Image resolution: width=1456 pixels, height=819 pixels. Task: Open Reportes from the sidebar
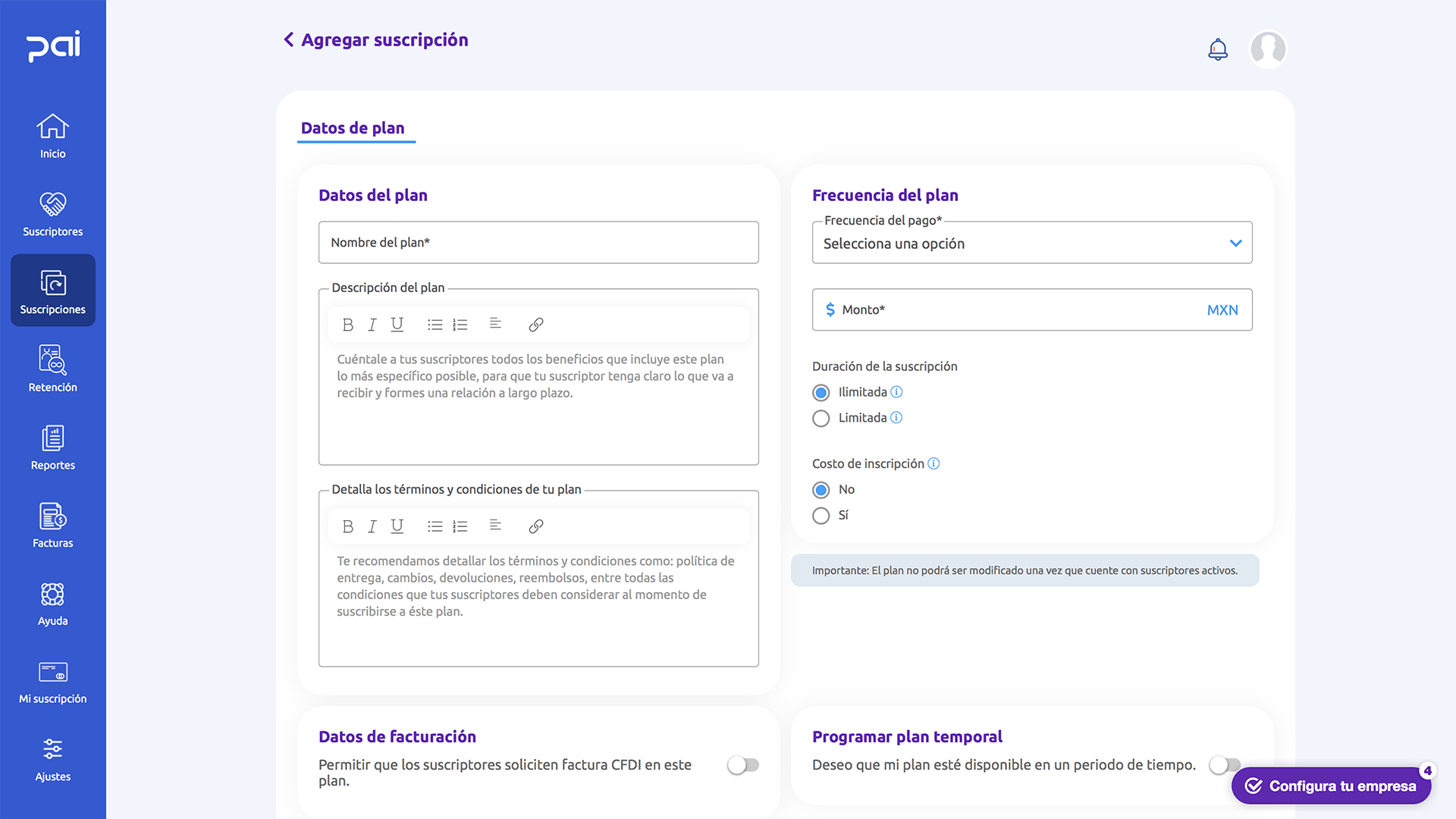point(52,447)
